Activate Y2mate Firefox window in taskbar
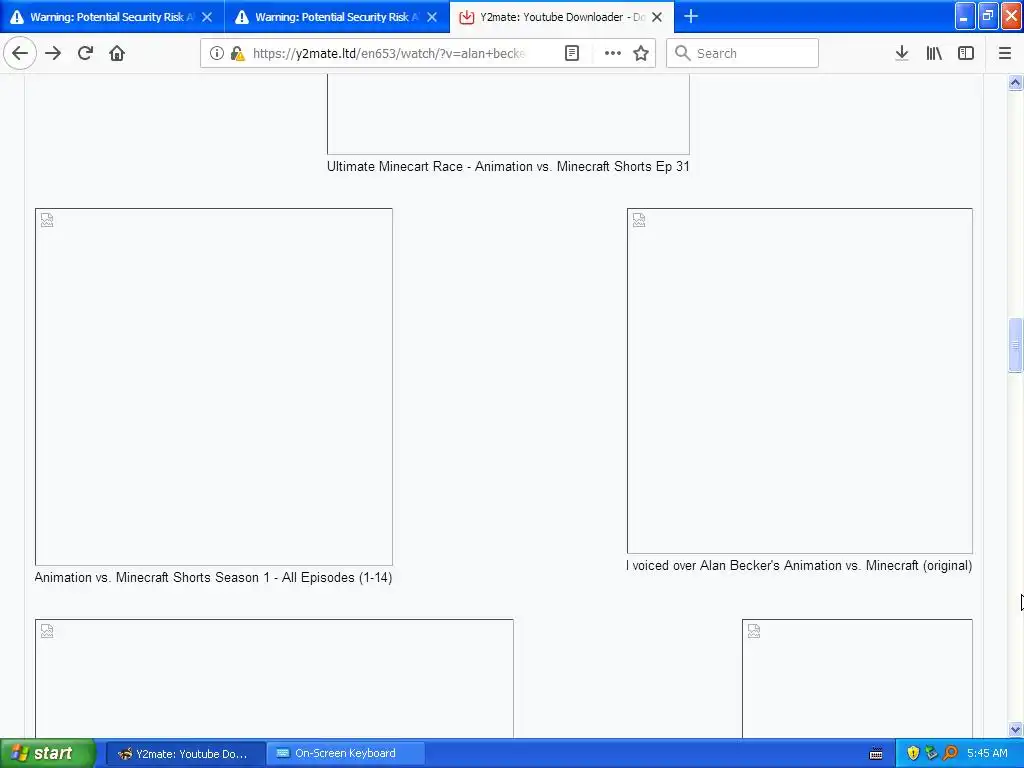 [185, 754]
